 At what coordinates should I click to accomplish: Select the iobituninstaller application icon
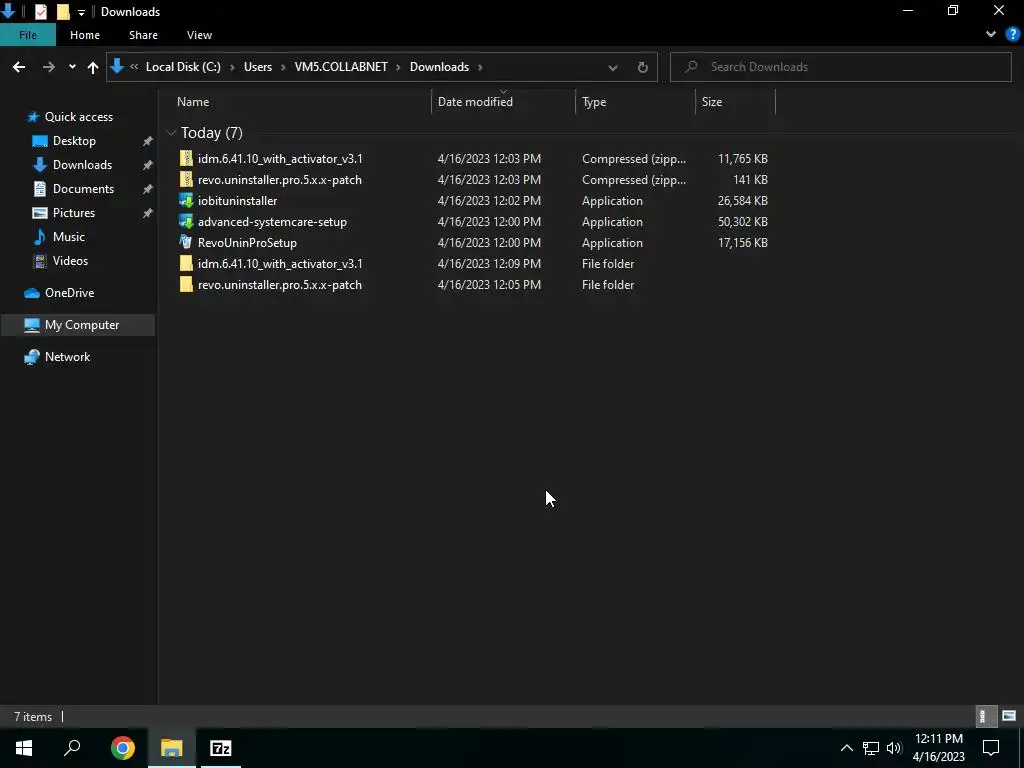[186, 200]
